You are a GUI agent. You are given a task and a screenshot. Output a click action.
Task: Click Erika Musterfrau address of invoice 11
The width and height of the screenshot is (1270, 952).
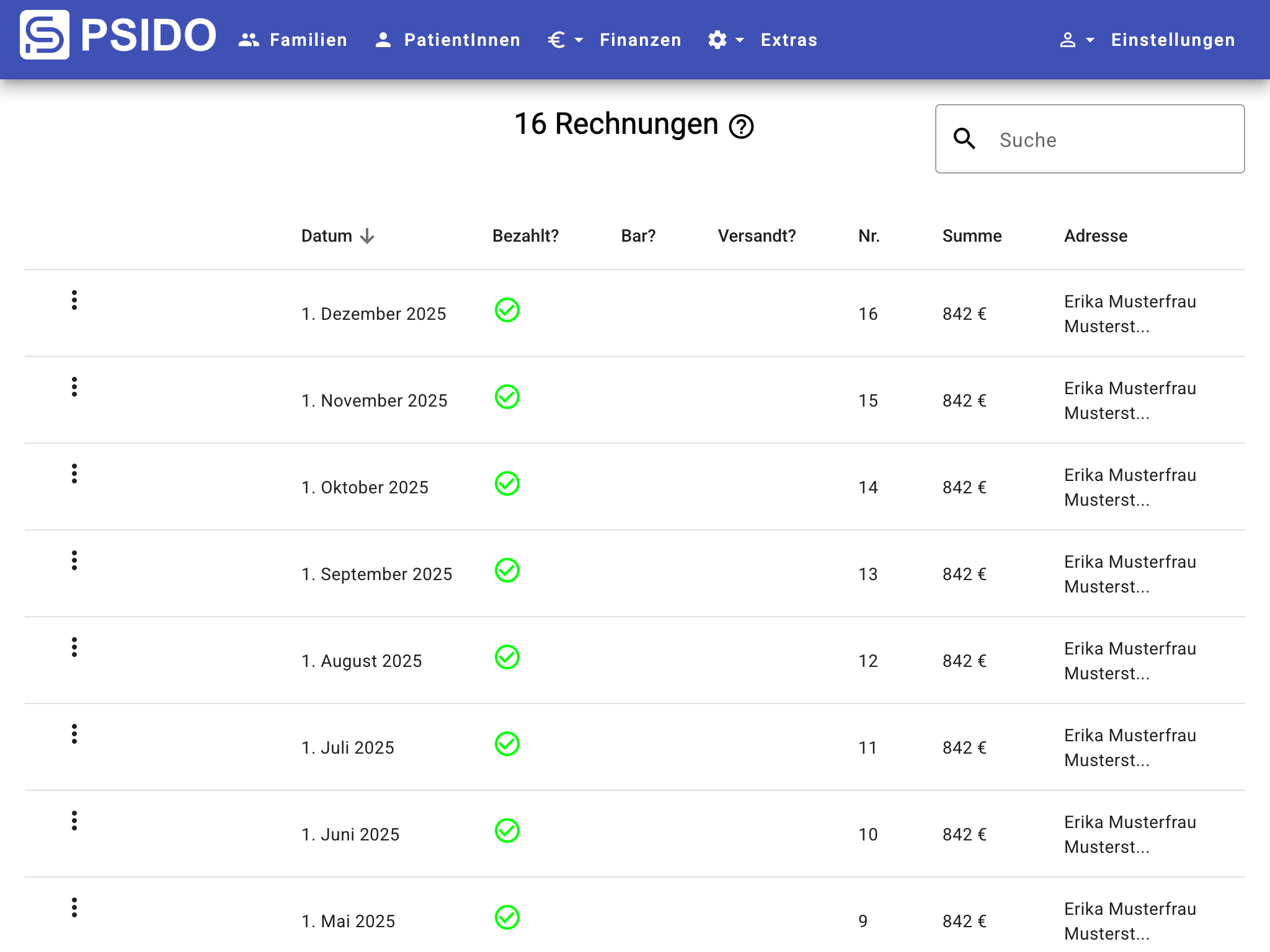(x=1130, y=747)
